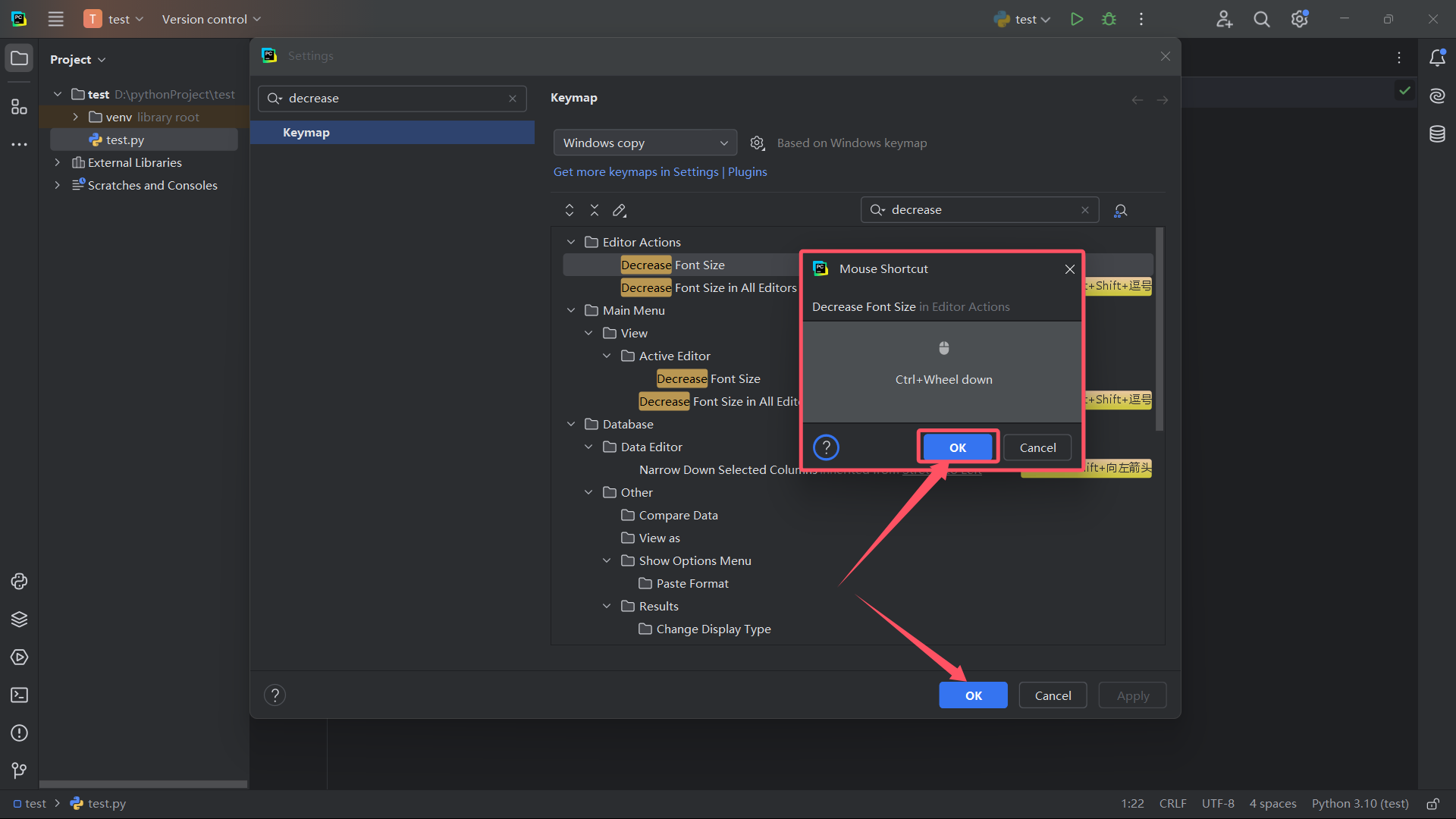The image size is (1456, 819).
Task: Run the test configuration
Action: [x=1076, y=19]
